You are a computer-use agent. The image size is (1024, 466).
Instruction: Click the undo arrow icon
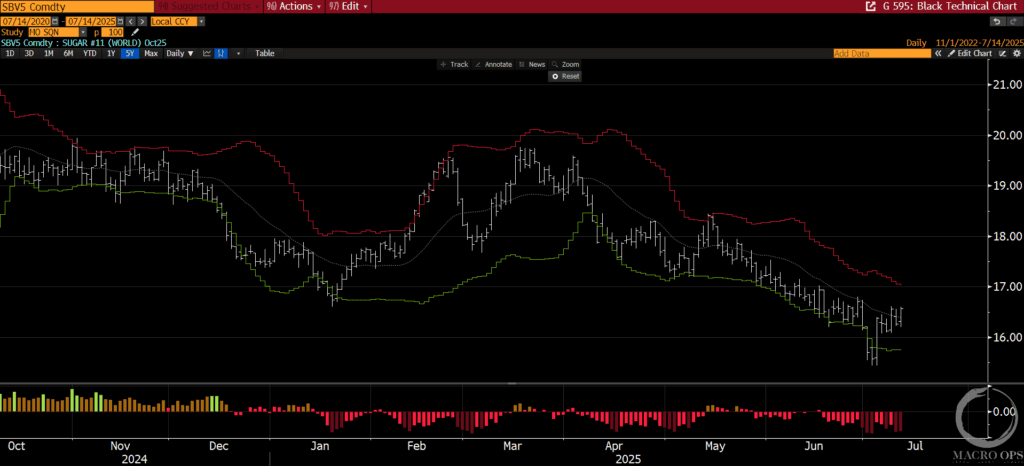[997, 22]
